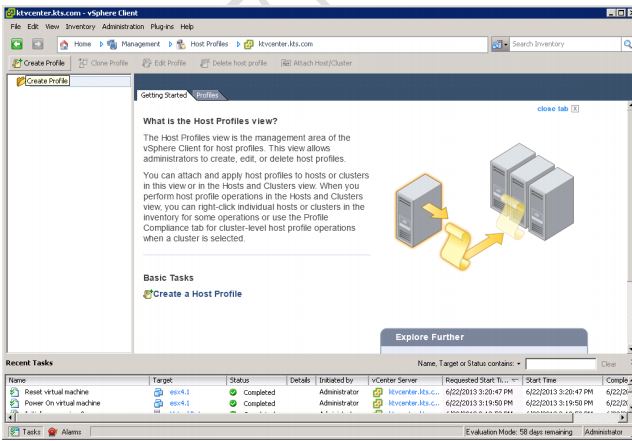Click the recent tasks filter text field
The image size is (632, 441).
coord(561,364)
